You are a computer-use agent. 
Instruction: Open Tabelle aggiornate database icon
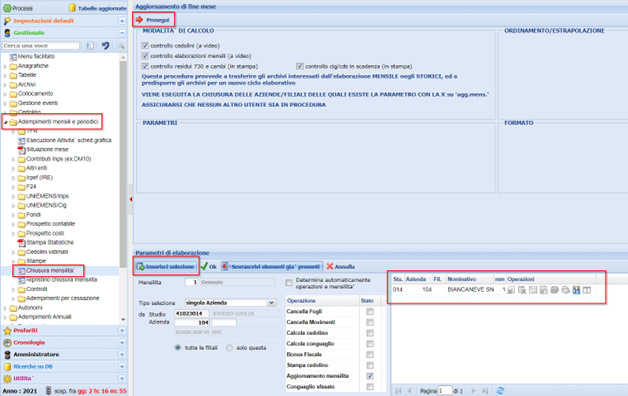[72, 8]
